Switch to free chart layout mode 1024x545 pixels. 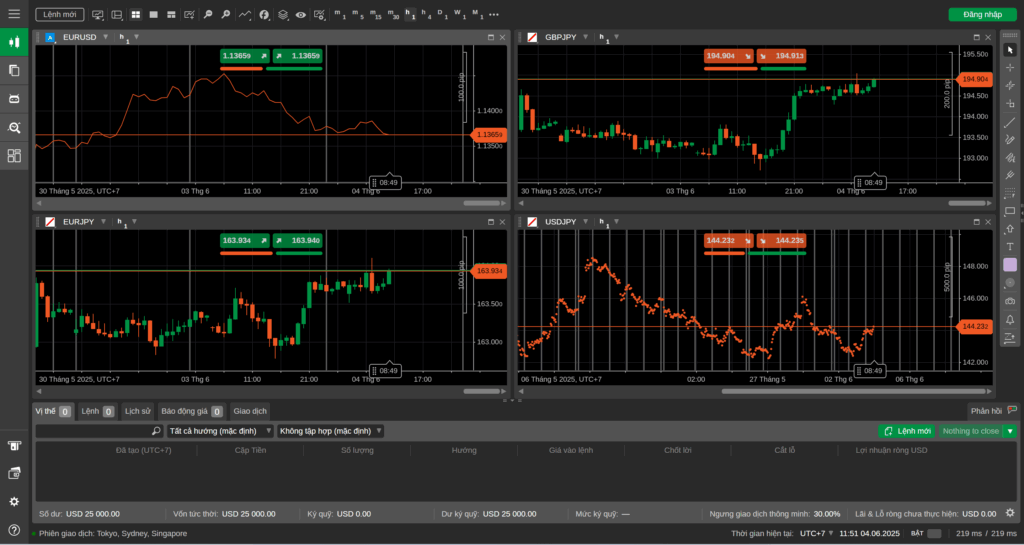coord(171,14)
